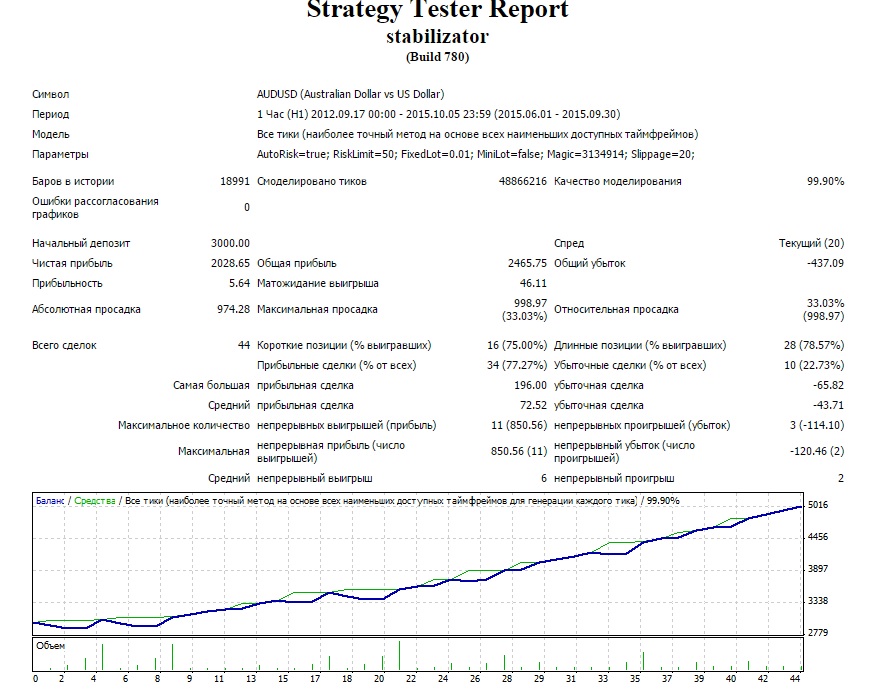Click the x-axis tick label 22

coord(411,679)
